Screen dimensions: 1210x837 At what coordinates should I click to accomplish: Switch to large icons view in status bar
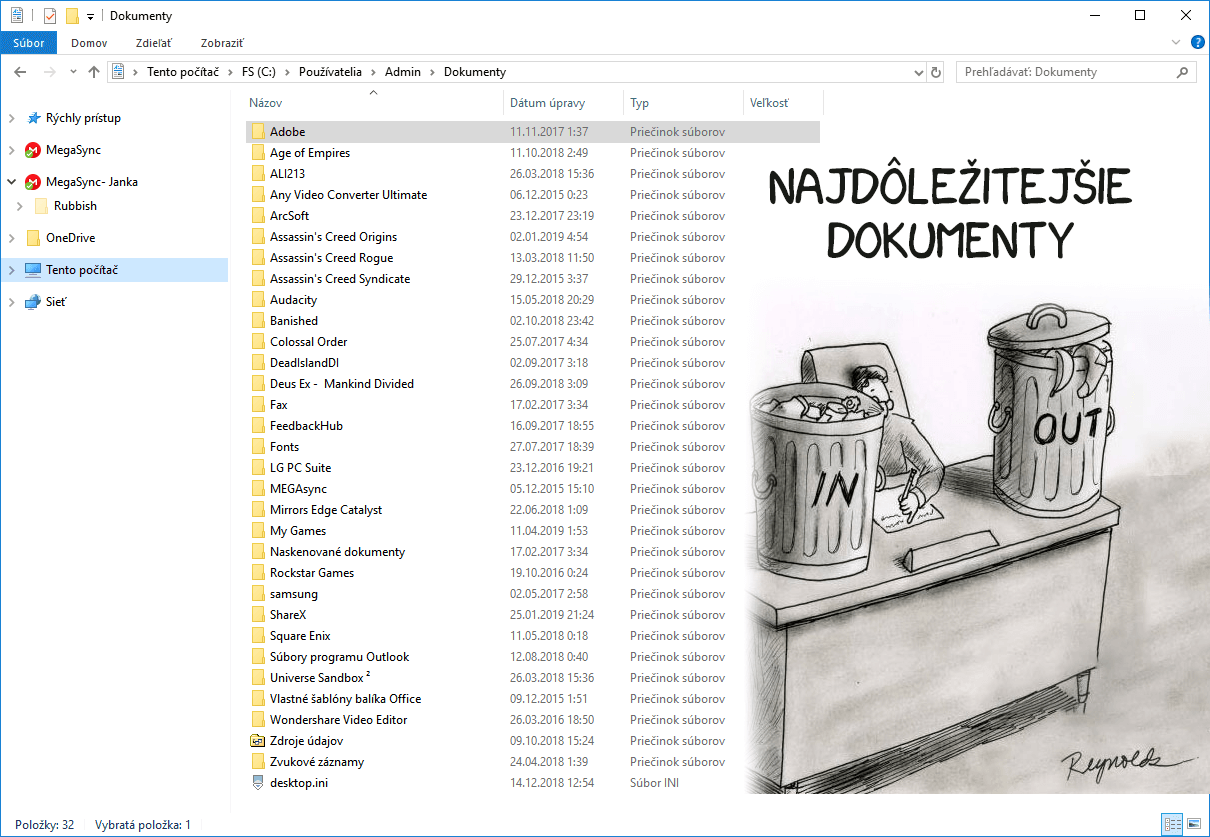[1194, 825]
